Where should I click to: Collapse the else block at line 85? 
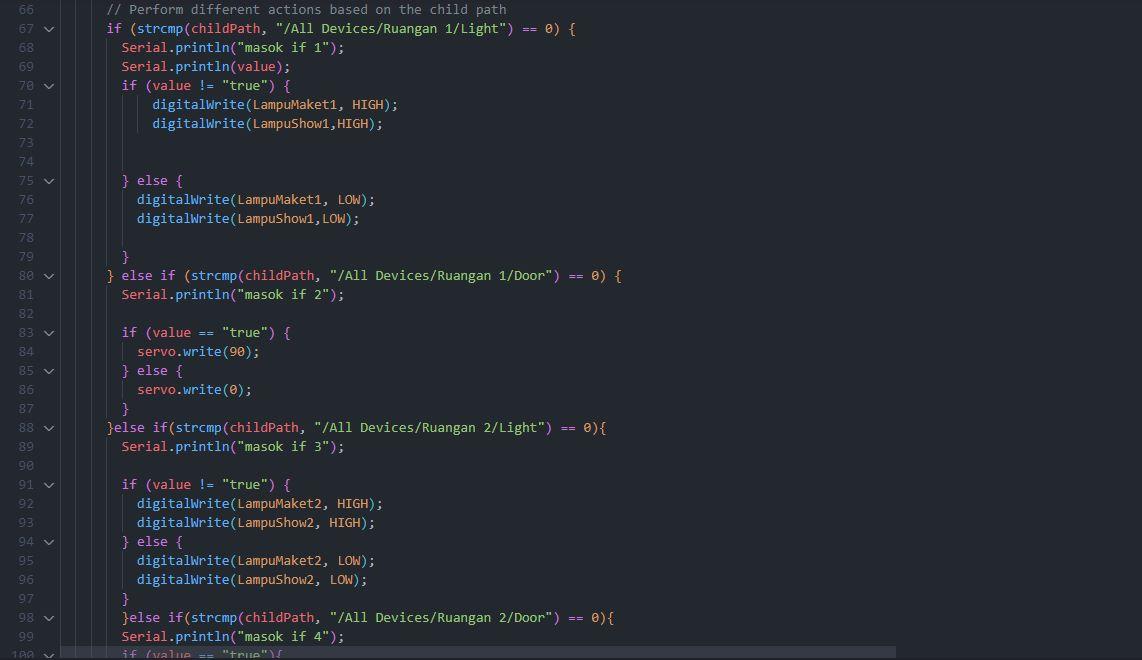[48, 370]
